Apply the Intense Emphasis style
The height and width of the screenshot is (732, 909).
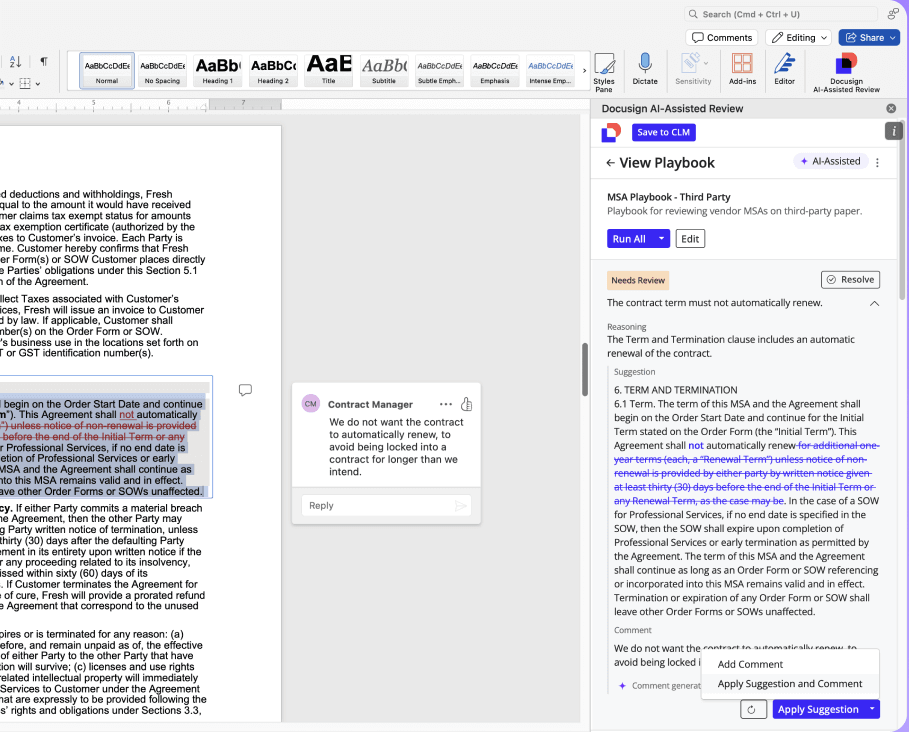pyautogui.click(x=550, y=70)
